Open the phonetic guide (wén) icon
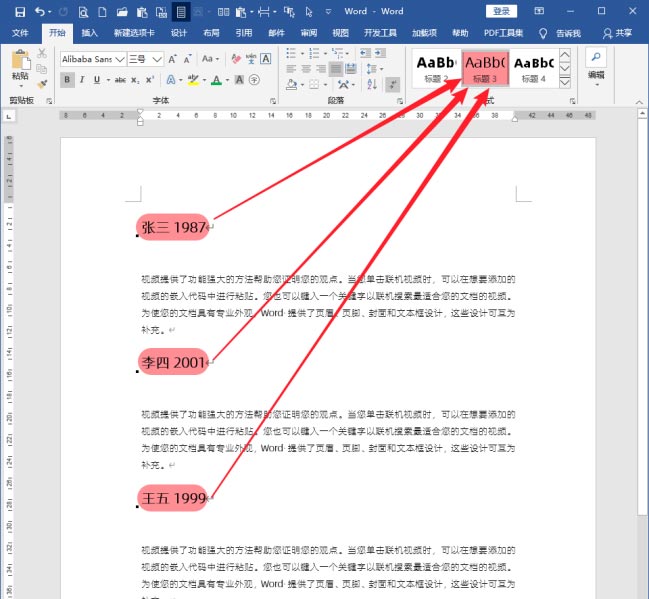 tap(251, 59)
